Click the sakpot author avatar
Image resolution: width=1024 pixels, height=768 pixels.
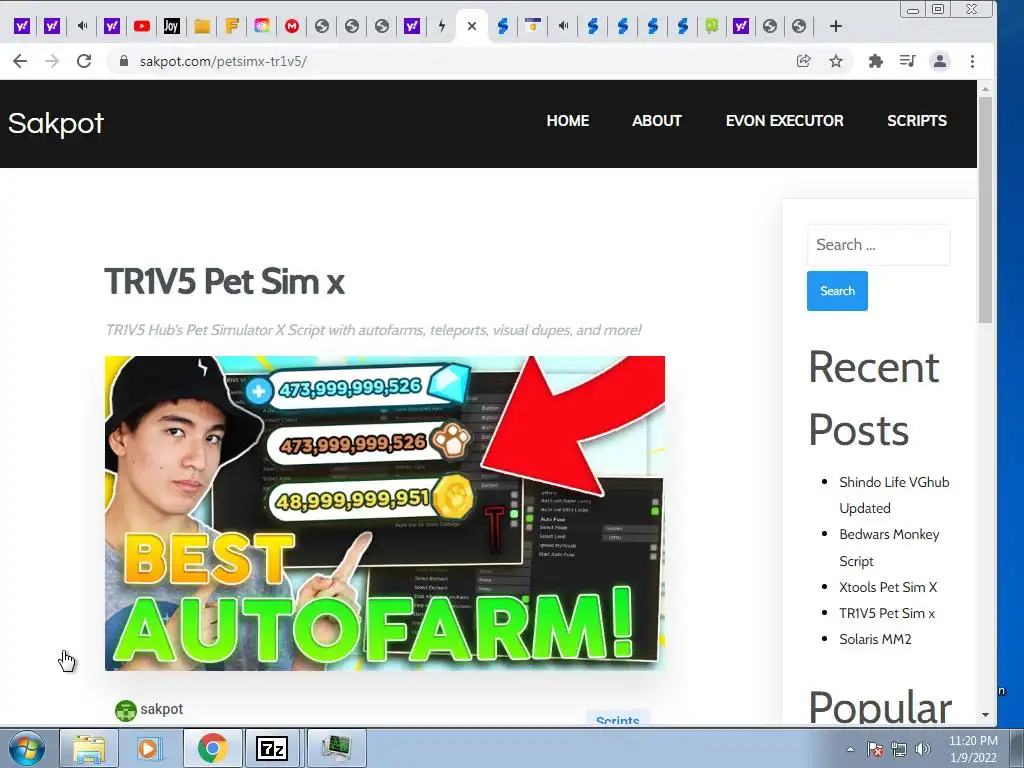pyautogui.click(x=125, y=711)
